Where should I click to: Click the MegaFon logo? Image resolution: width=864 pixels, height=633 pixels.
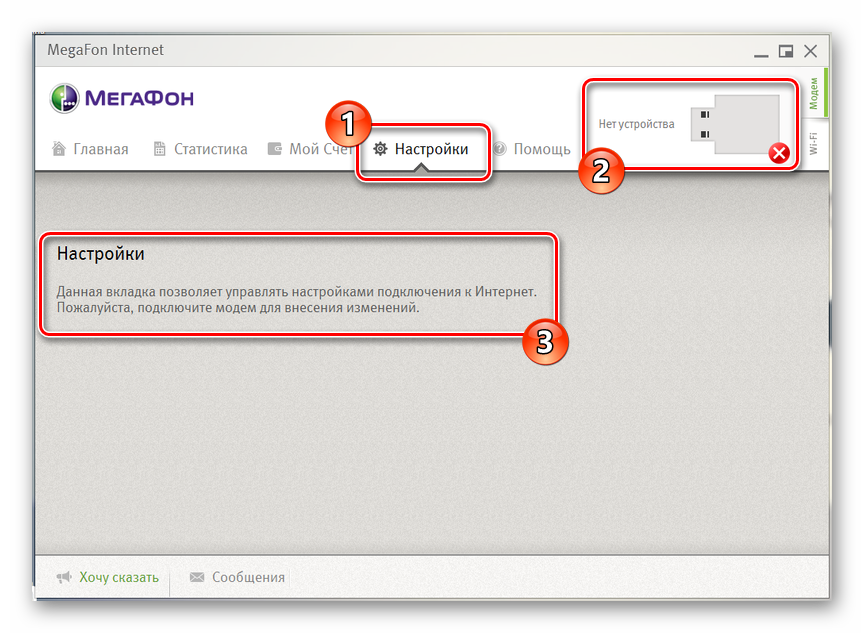click(122, 99)
